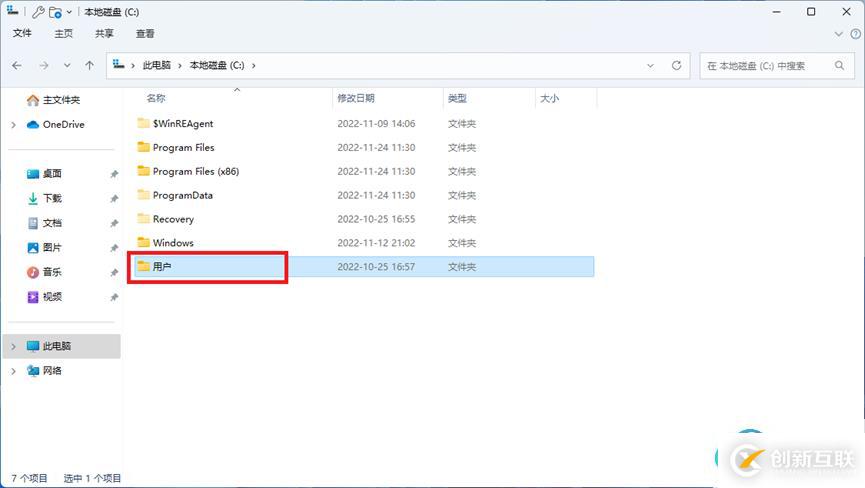
Task: Open the 文件 menu
Action: click(22, 34)
